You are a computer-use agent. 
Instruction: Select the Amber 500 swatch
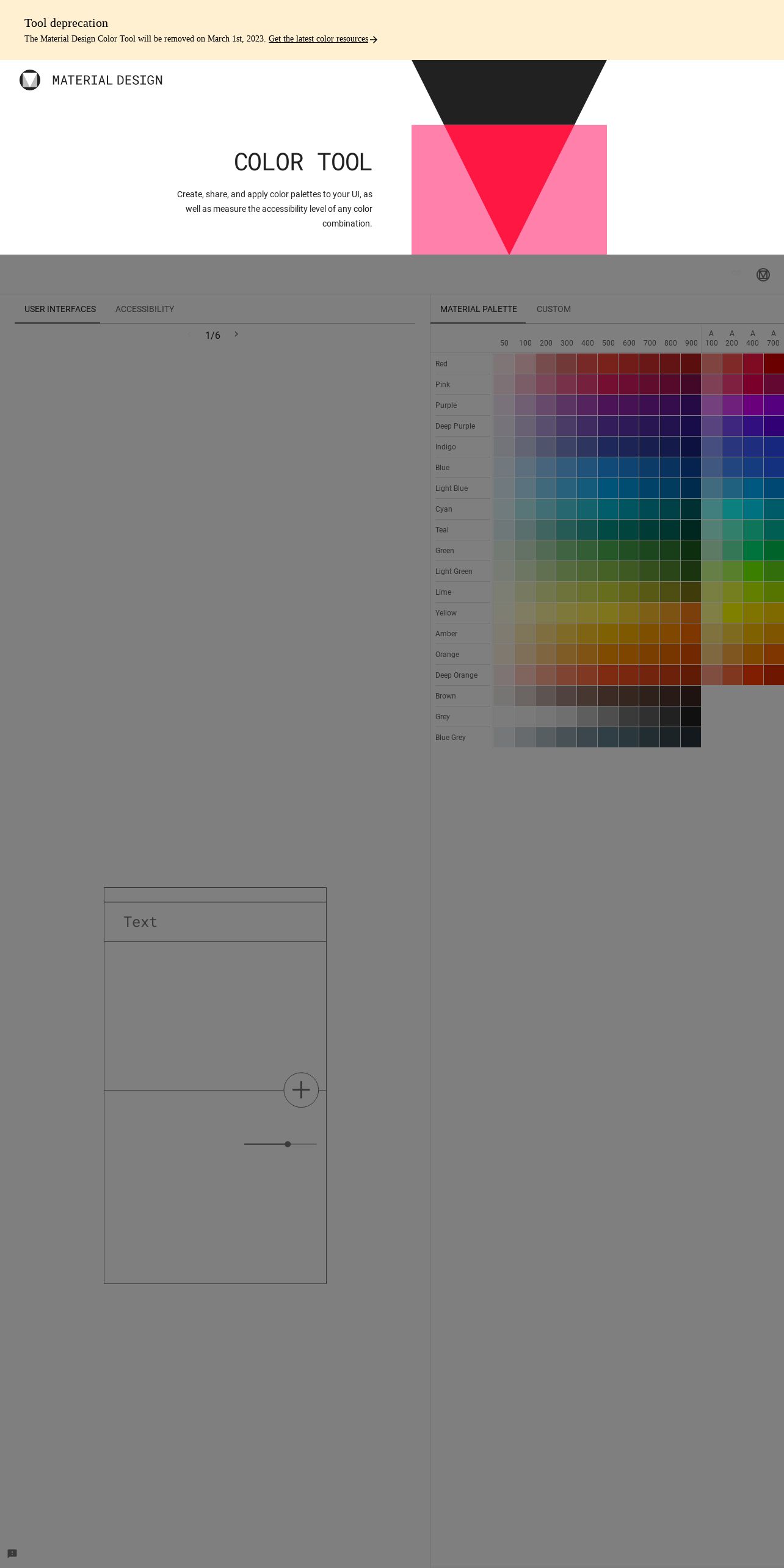(608, 634)
